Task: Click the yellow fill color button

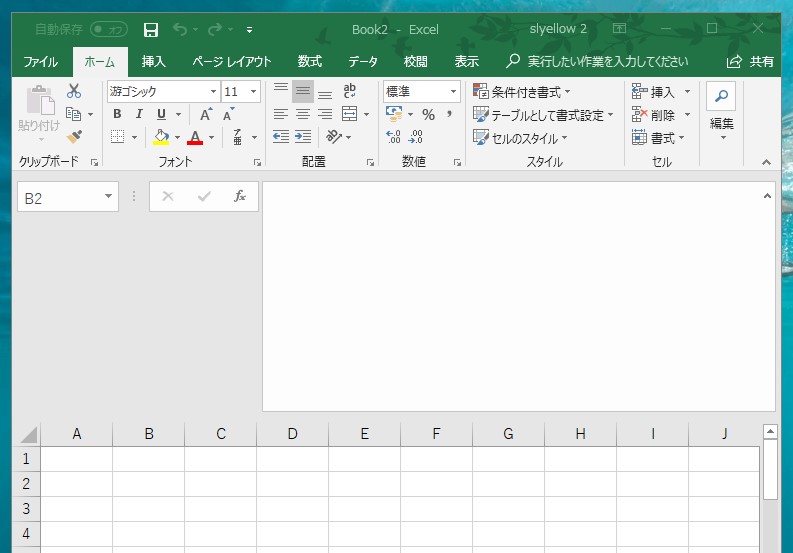Action: point(161,137)
